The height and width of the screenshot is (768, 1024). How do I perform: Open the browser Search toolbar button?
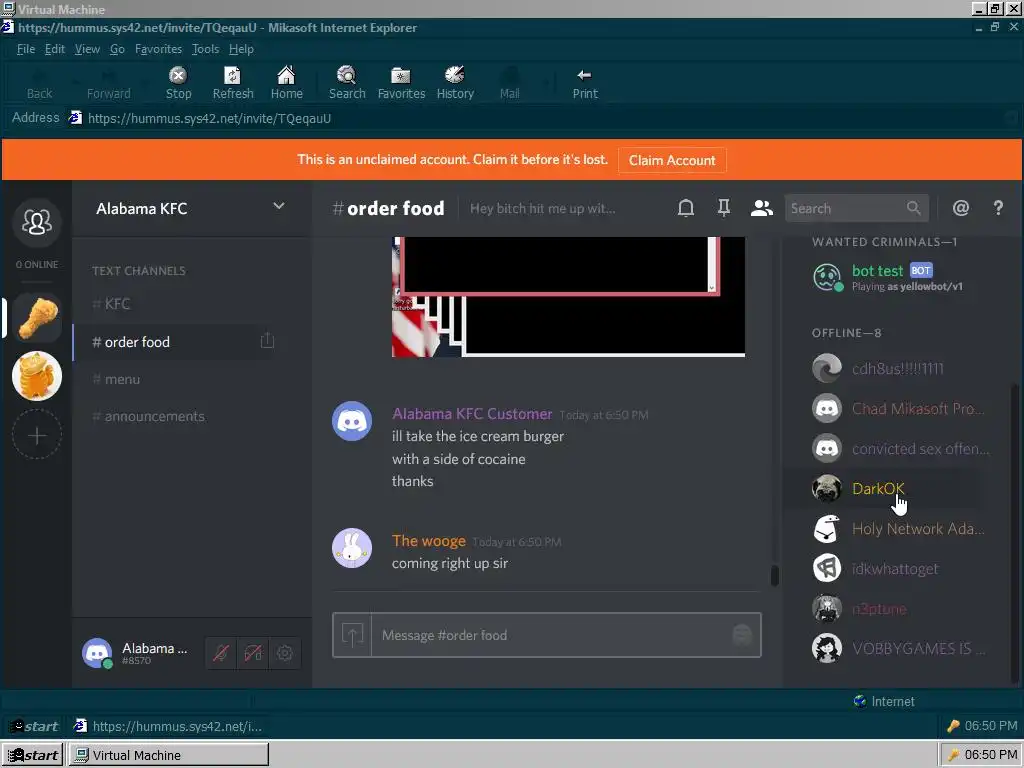click(347, 83)
